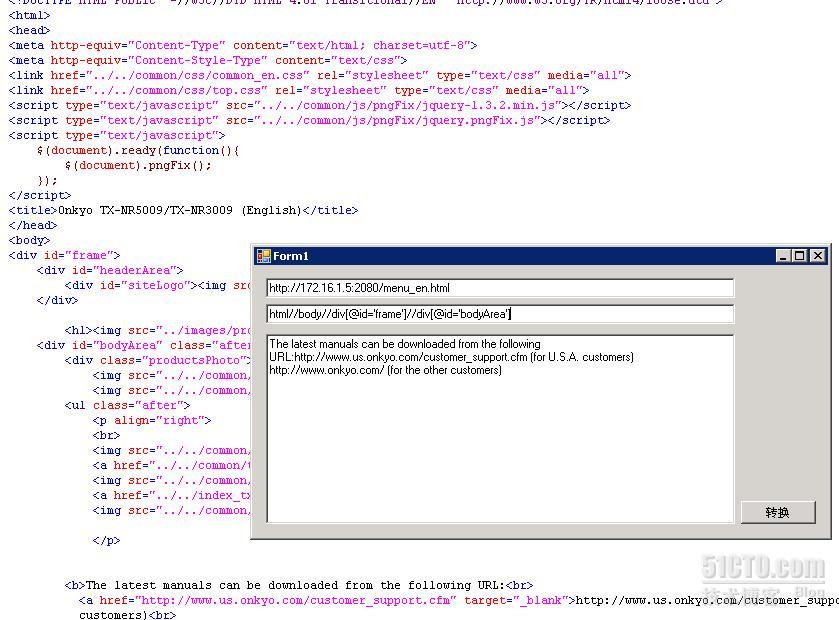Click the meta 'Content-Type' code line
Screen dimensions: 839x620
[243, 45]
